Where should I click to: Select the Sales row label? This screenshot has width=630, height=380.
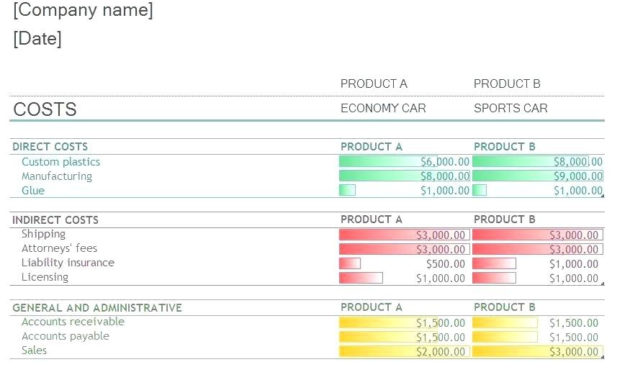34,350
